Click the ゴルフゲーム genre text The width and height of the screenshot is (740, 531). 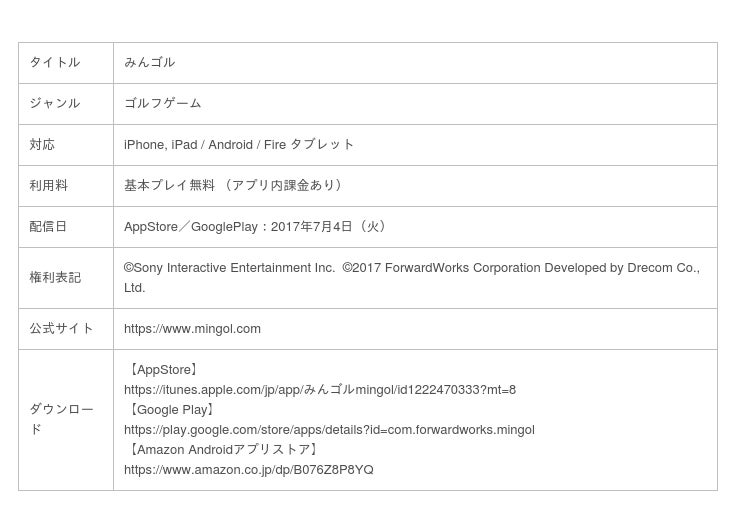coord(163,104)
